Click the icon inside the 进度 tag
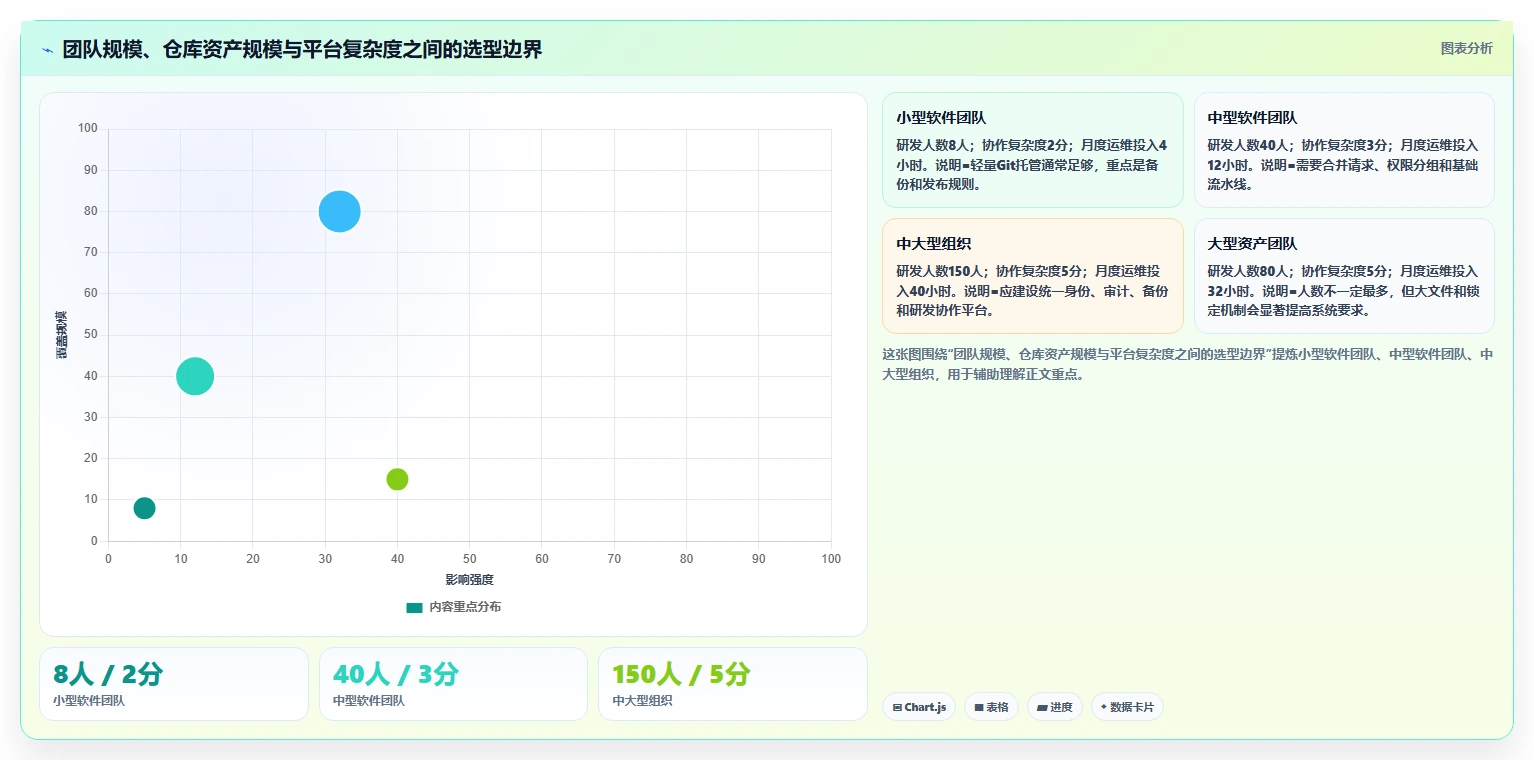 pos(1042,708)
